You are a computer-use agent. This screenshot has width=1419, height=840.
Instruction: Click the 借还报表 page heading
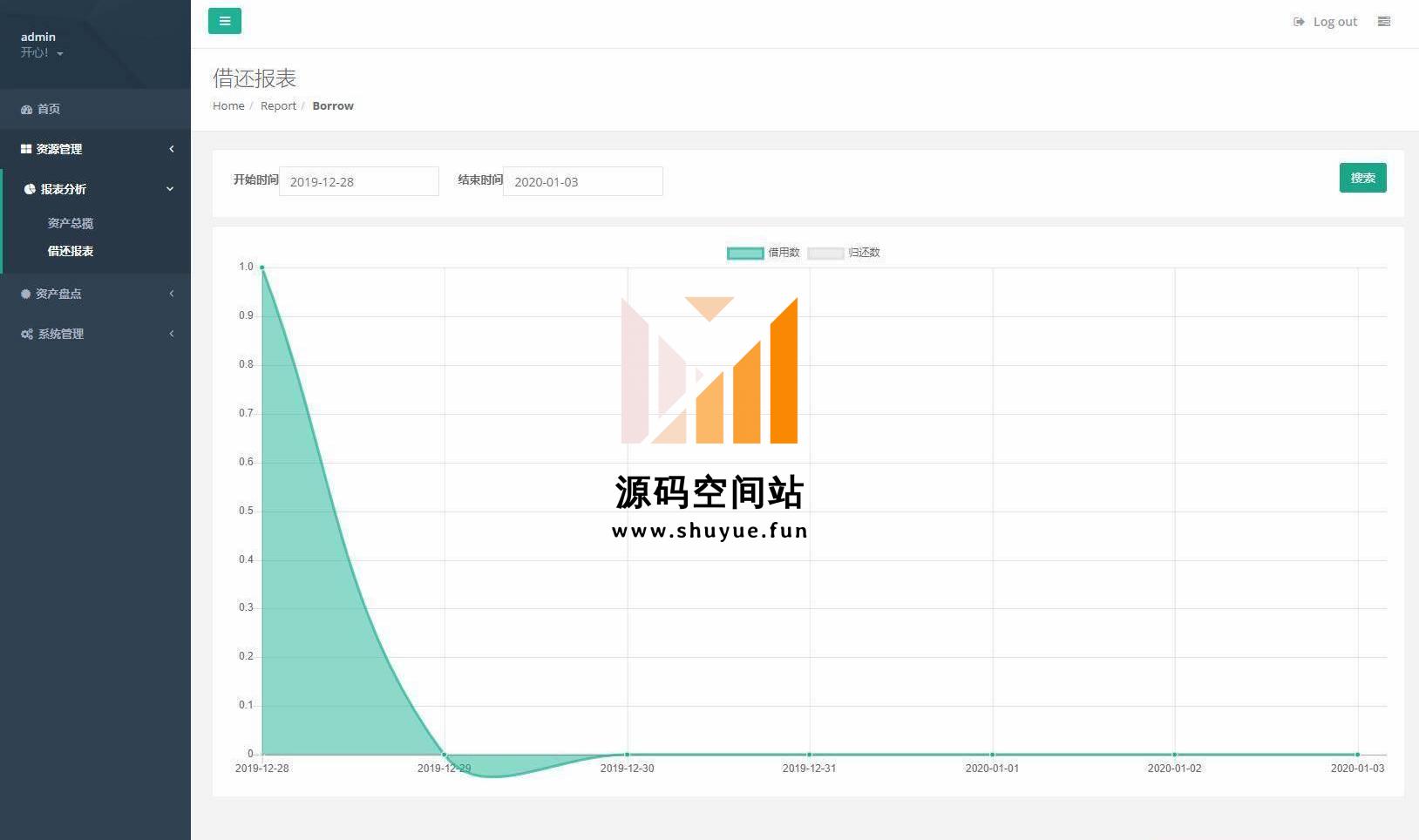pos(255,78)
